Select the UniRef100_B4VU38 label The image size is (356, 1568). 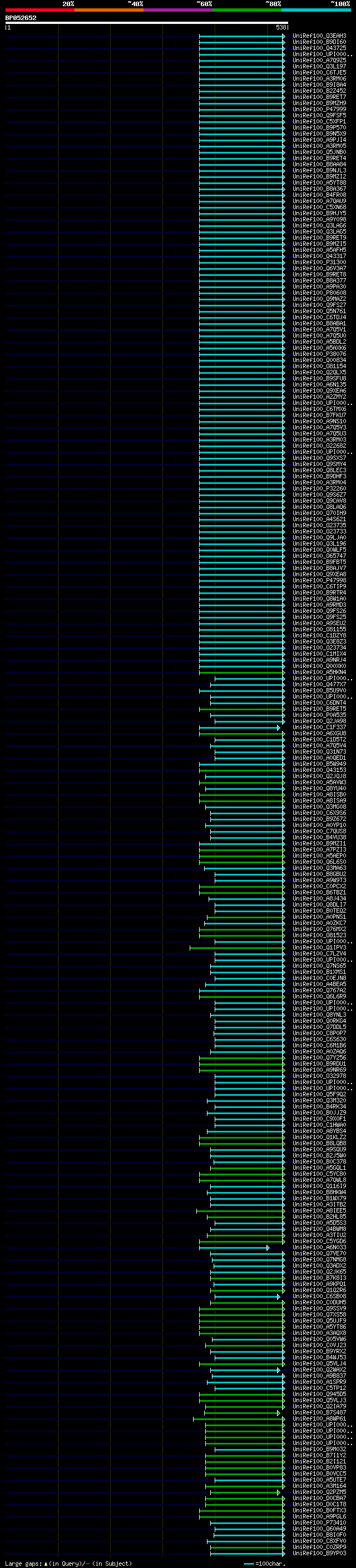(319, 837)
